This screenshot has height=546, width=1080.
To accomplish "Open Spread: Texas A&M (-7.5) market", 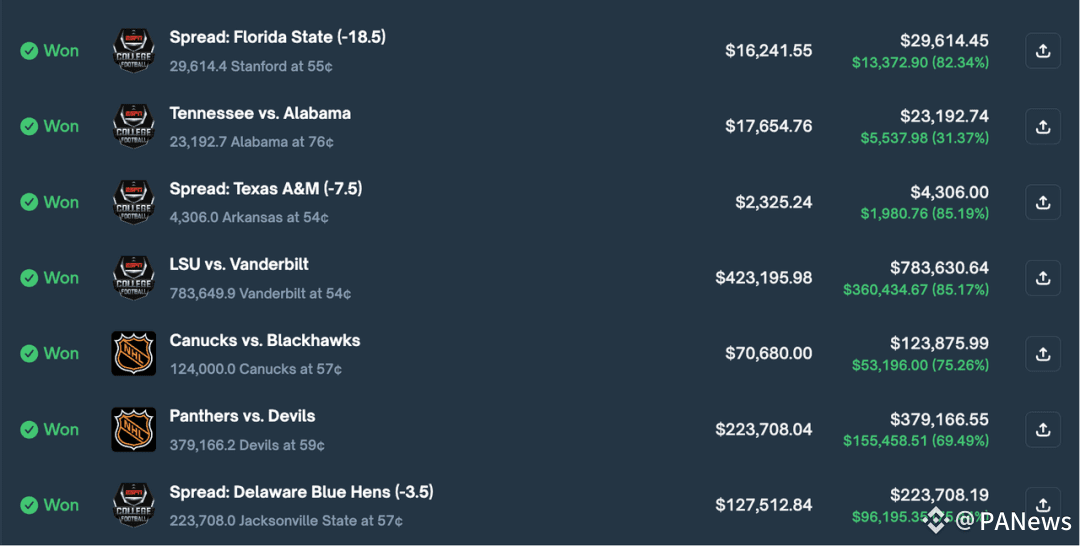I will [x=266, y=189].
